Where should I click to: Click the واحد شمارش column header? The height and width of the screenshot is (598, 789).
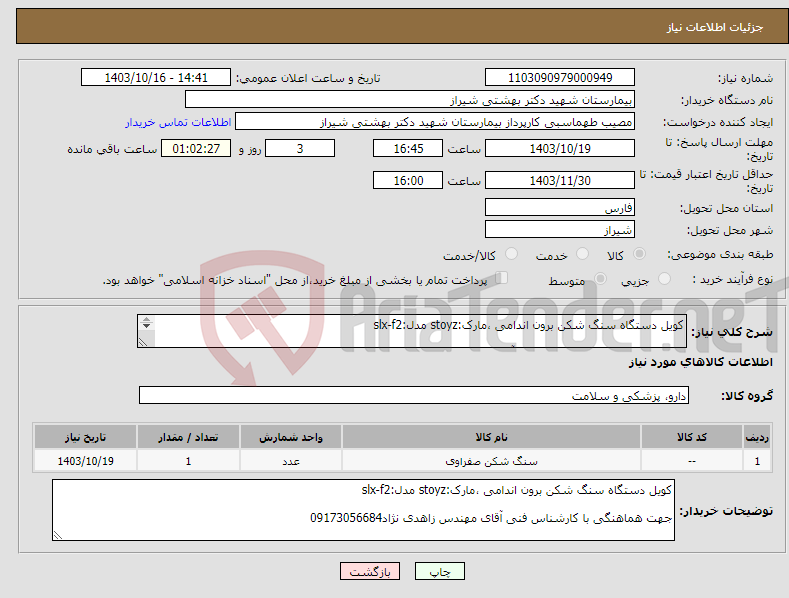coord(291,437)
